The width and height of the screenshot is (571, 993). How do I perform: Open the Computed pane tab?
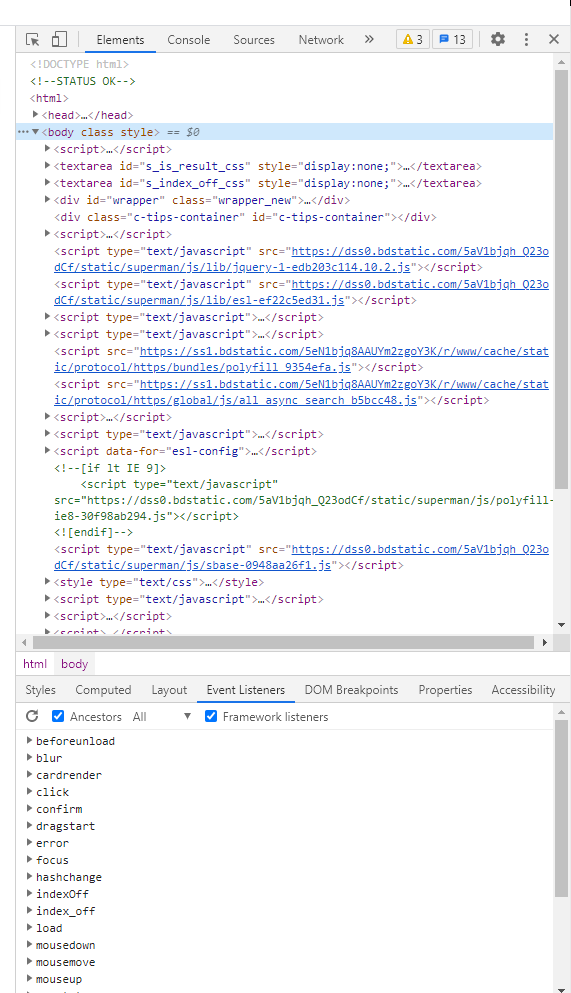click(x=103, y=690)
